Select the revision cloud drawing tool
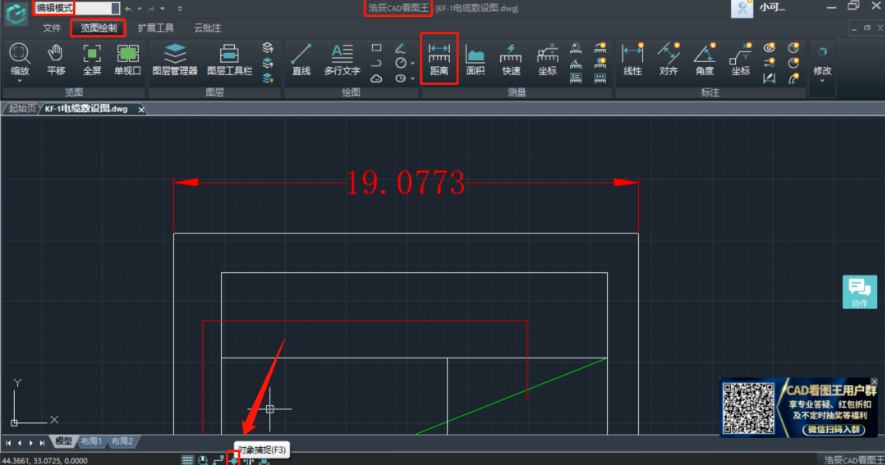885x465 pixels. click(376, 78)
